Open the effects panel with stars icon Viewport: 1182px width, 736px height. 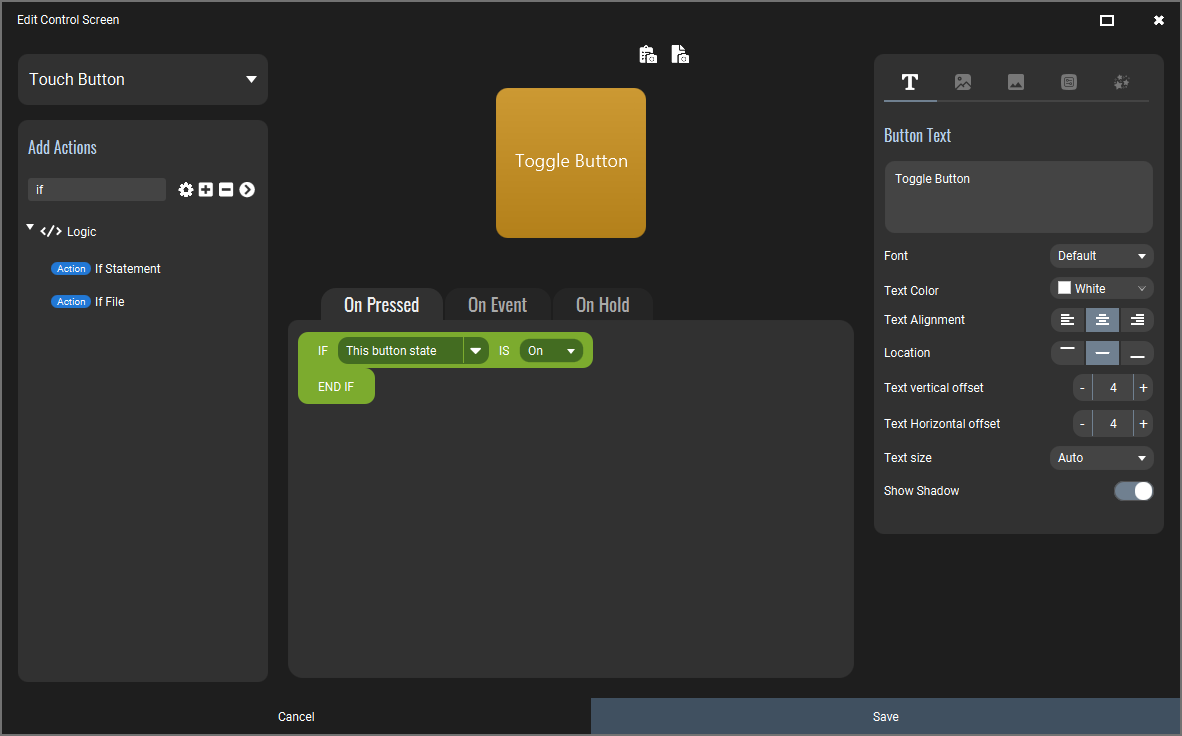(1121, 82)
